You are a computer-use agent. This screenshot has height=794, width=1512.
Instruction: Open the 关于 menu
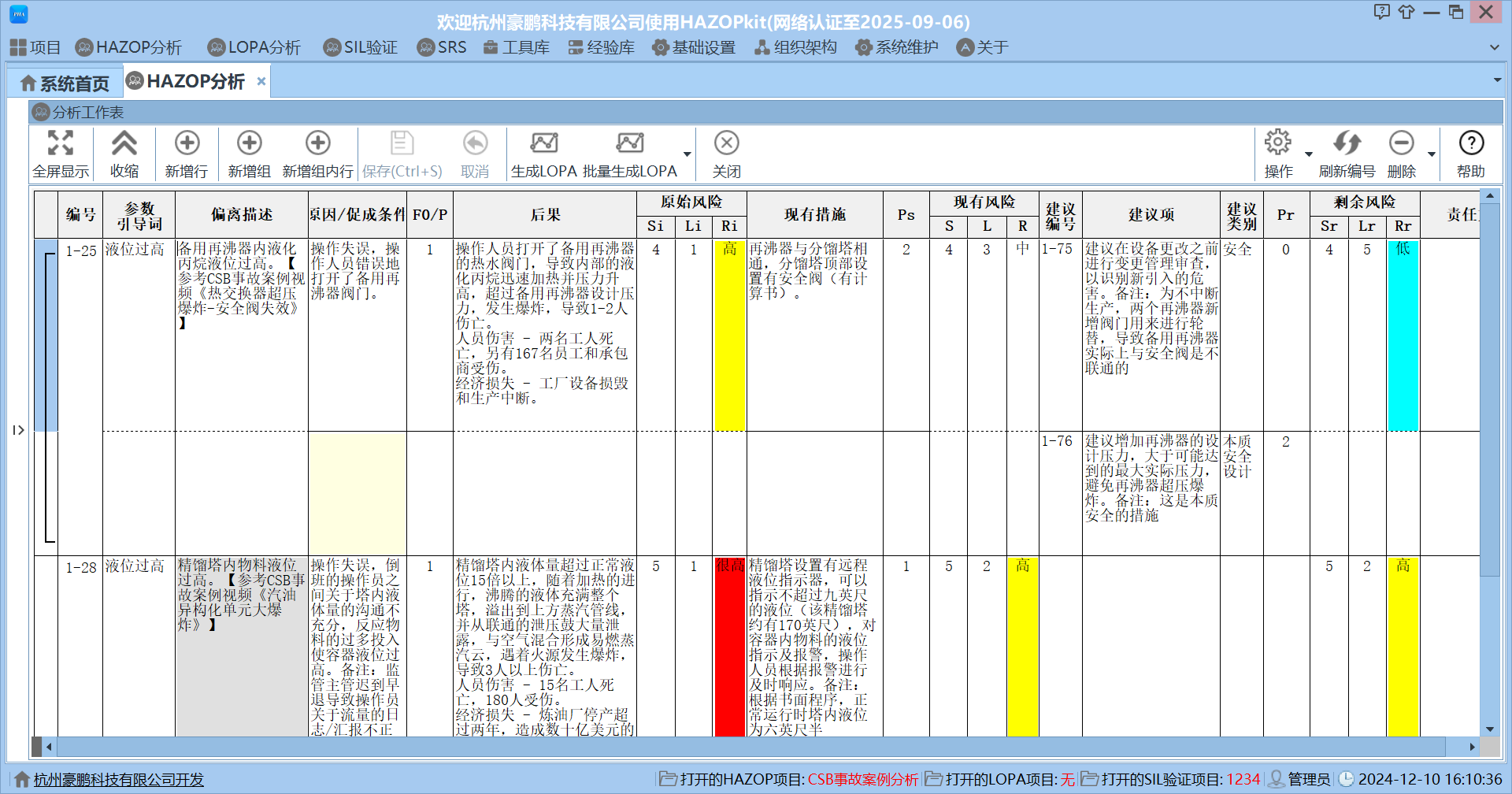click(x=983, y=47)
